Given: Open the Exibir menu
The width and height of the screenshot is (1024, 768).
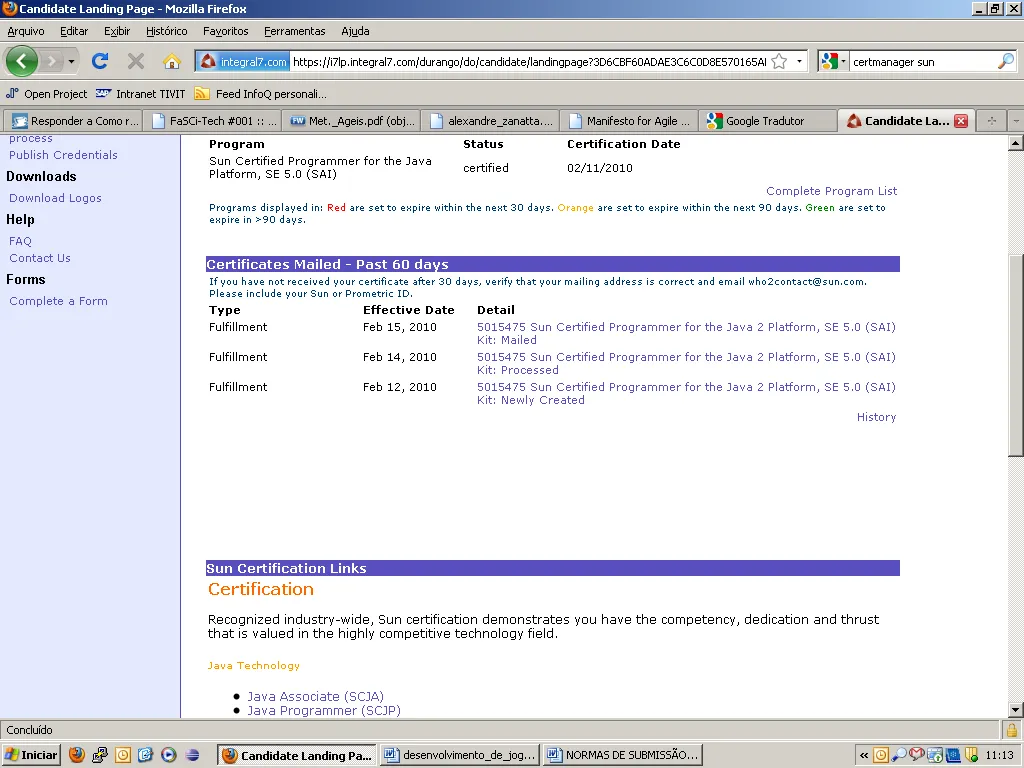Looking at the screenshot, I should pos(117,31).
